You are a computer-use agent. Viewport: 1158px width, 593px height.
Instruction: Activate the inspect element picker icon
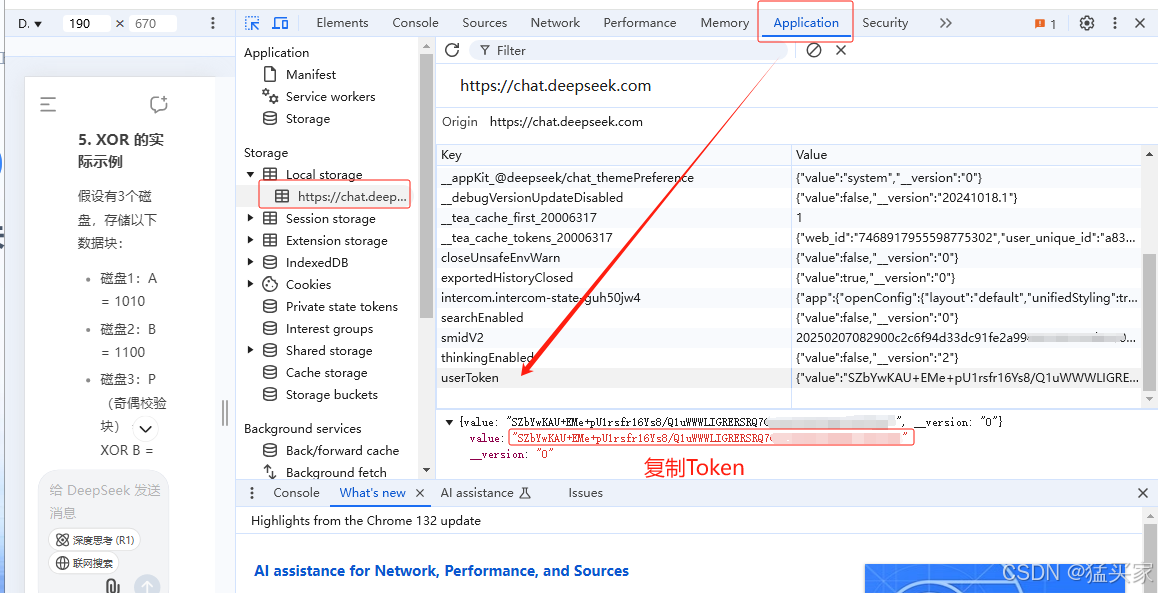(x=253, y=23)
